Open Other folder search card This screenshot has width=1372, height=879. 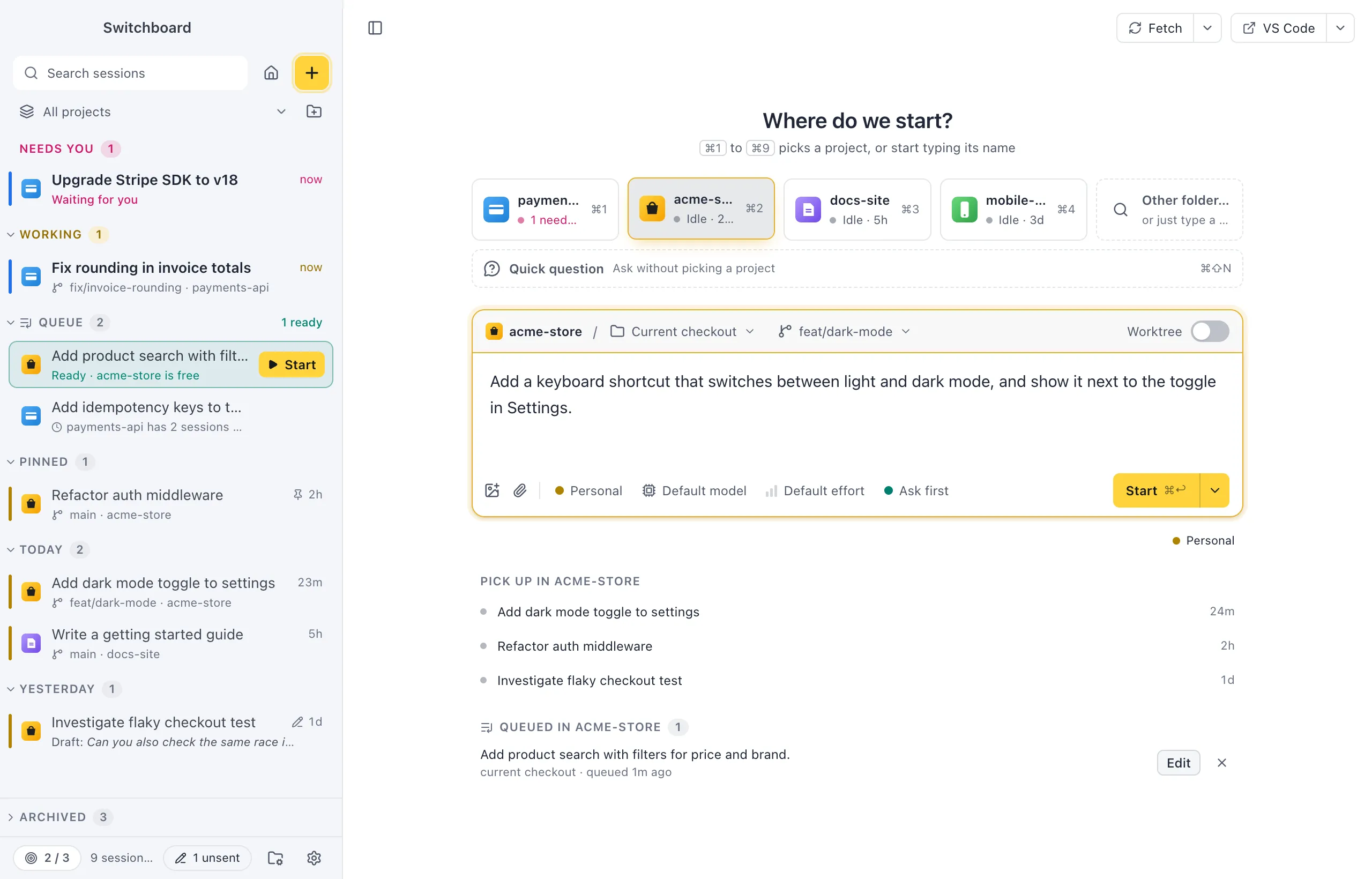pos(1169,210)
